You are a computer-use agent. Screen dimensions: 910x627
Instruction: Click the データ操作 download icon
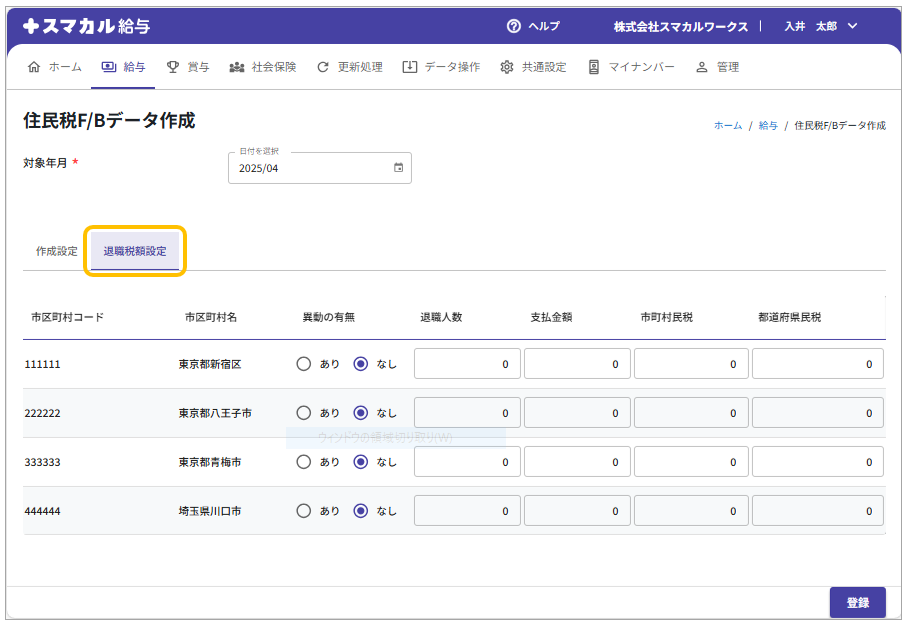pos(409,67)
